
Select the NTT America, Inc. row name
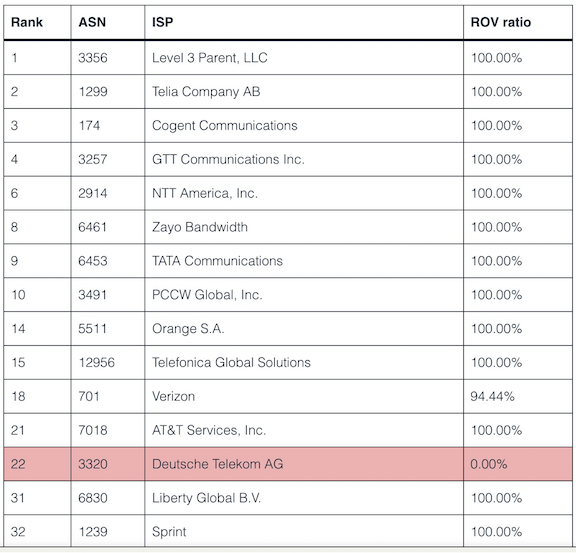coord(205,193)
